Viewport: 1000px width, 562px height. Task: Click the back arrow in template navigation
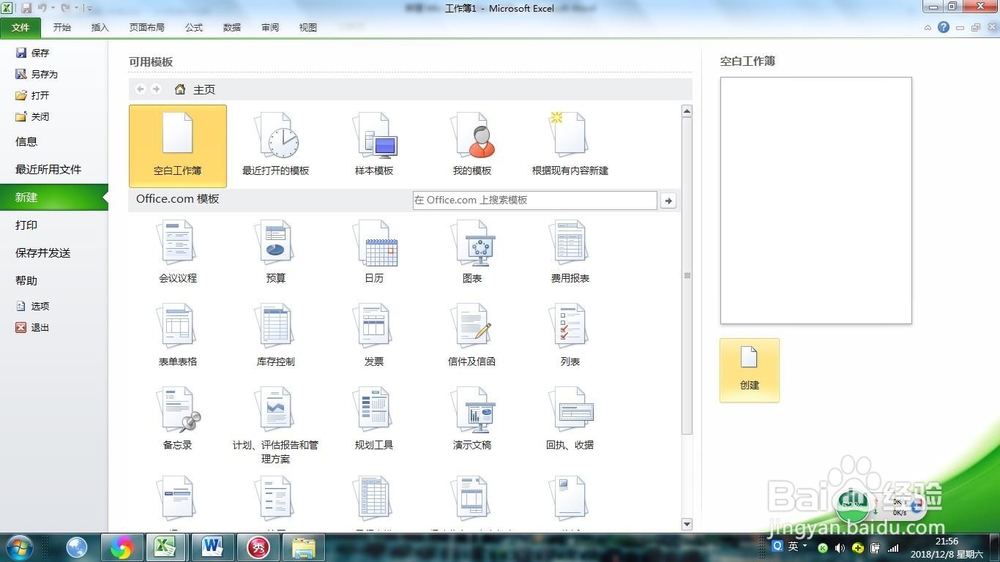coord(140,89)
